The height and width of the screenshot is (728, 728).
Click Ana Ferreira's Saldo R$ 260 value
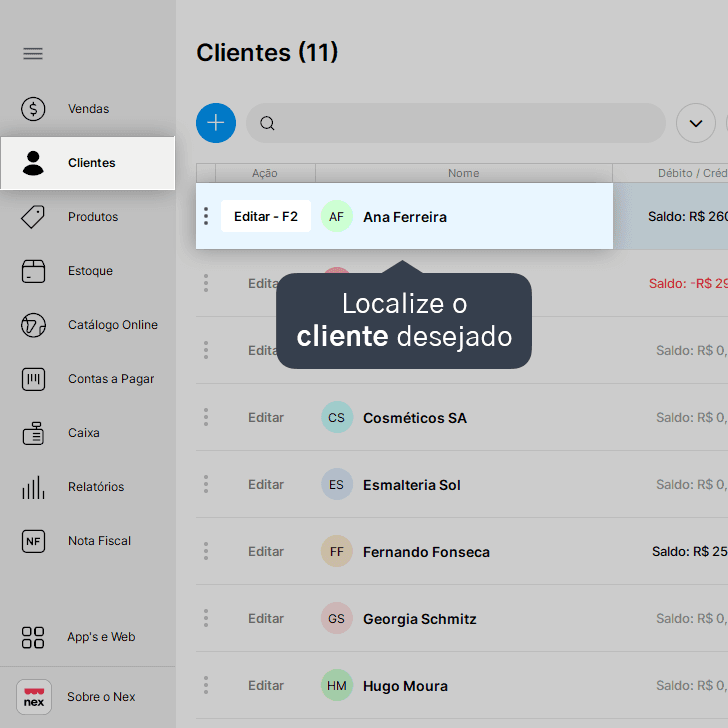[688, 216]
